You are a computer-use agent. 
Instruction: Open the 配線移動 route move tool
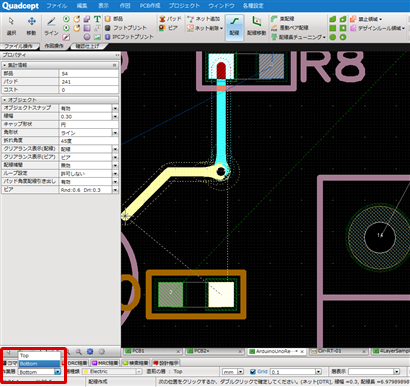pyautogui.click(x=256, y=26)
